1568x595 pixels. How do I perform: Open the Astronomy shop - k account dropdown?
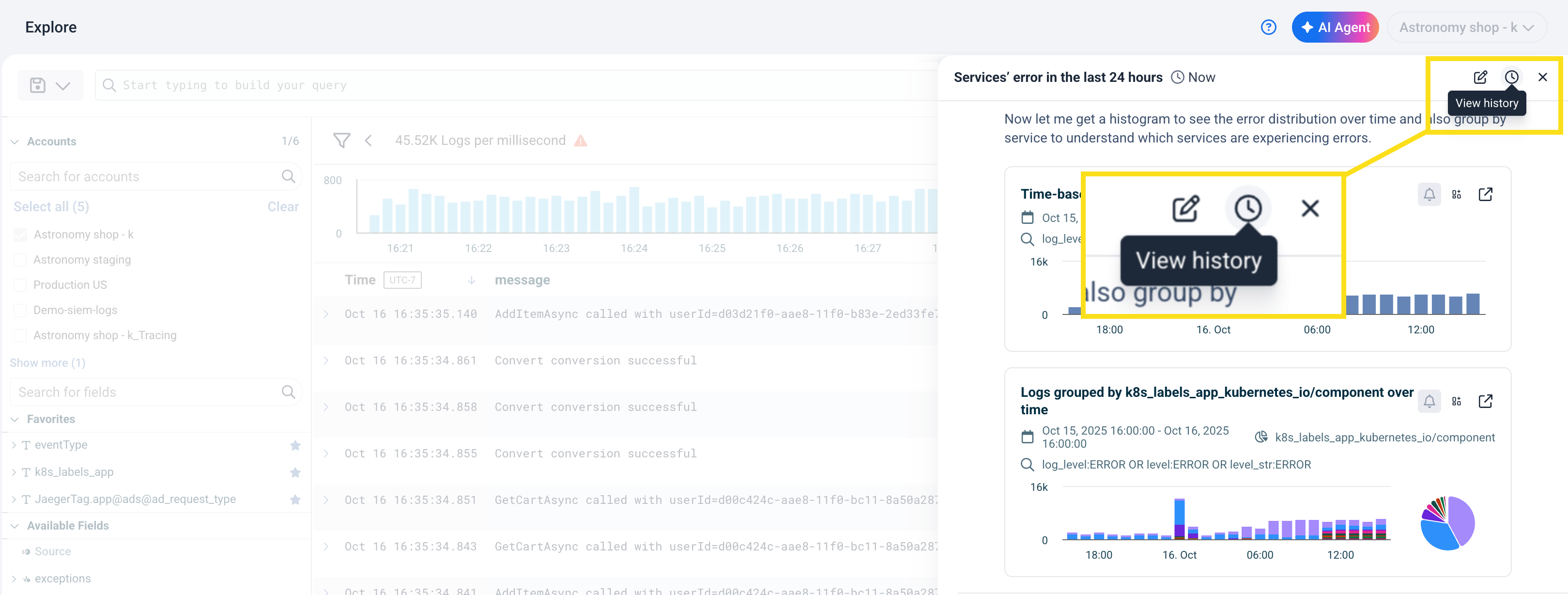pyautogui.click(x=1466, y=28)
